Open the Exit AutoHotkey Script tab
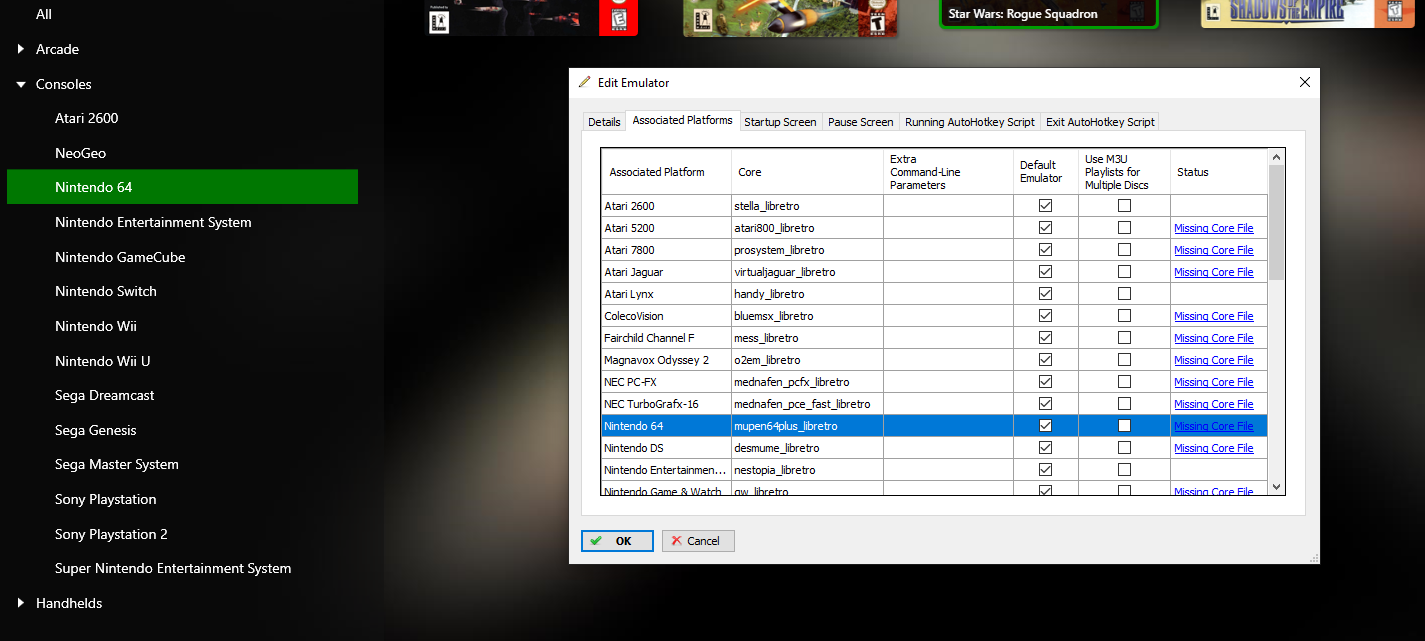 pyautogui.click(x=1100, y=122)
